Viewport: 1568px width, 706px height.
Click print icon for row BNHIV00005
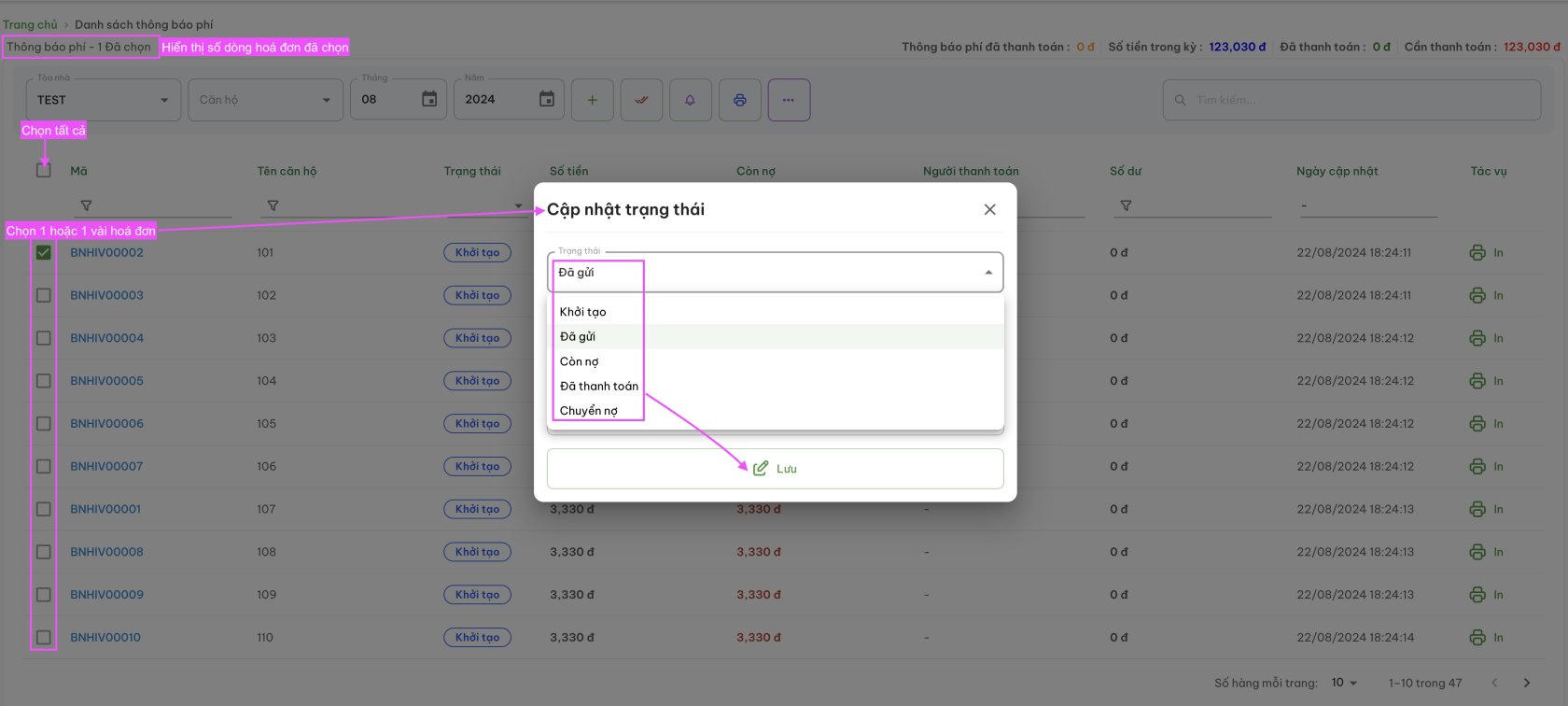coord(1477,381)
